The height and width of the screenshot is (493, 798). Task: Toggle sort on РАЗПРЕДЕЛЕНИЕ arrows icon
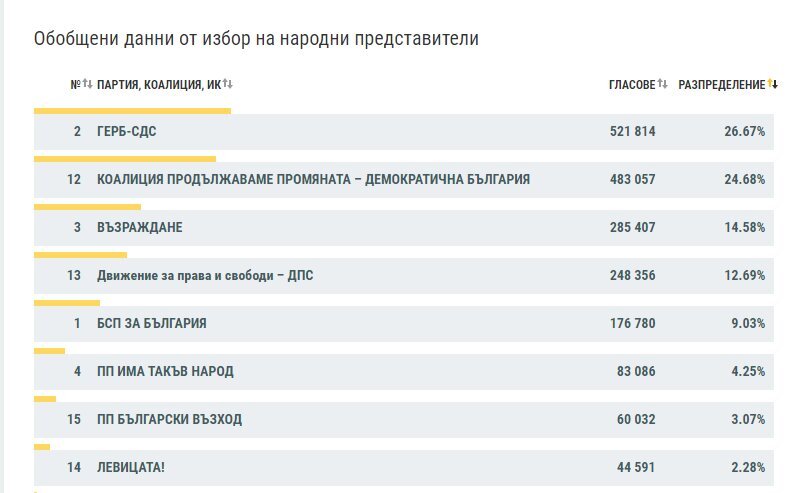773,84
